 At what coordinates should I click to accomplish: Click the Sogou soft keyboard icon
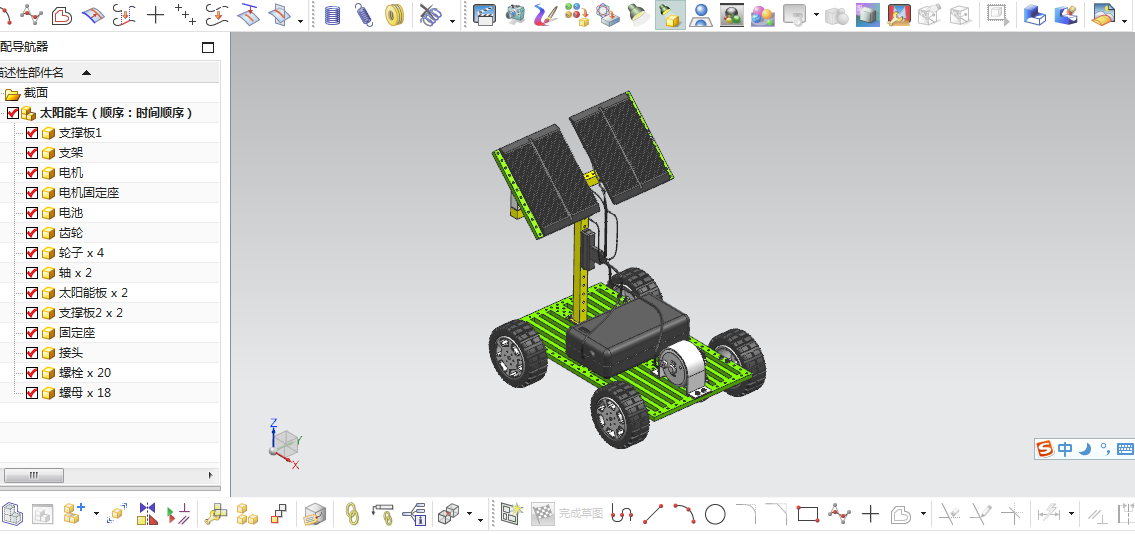click(1125, 449)
